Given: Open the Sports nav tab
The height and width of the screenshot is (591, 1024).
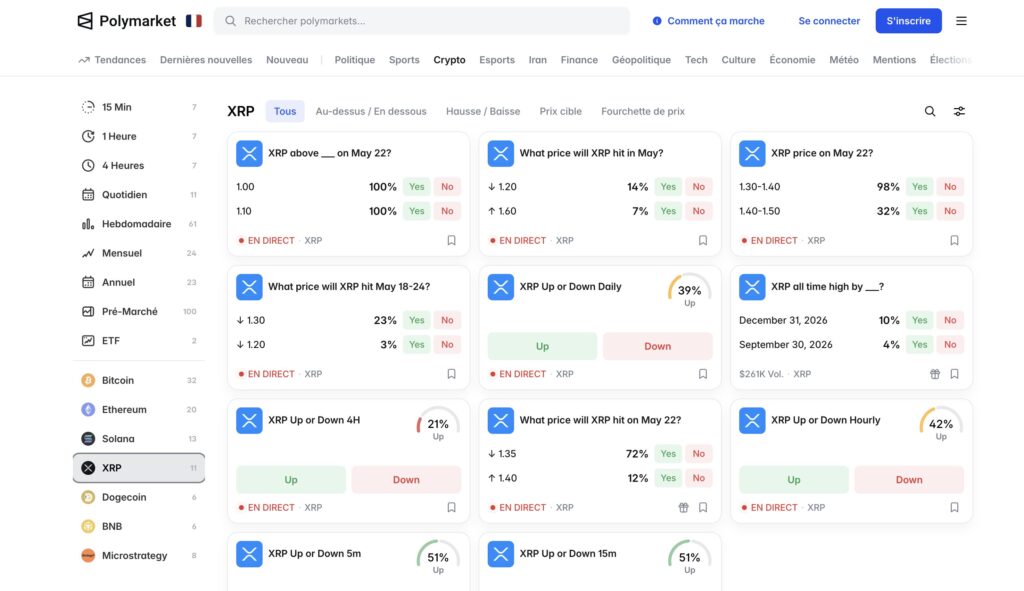Looking at the screenshot, I should (404, 59).
